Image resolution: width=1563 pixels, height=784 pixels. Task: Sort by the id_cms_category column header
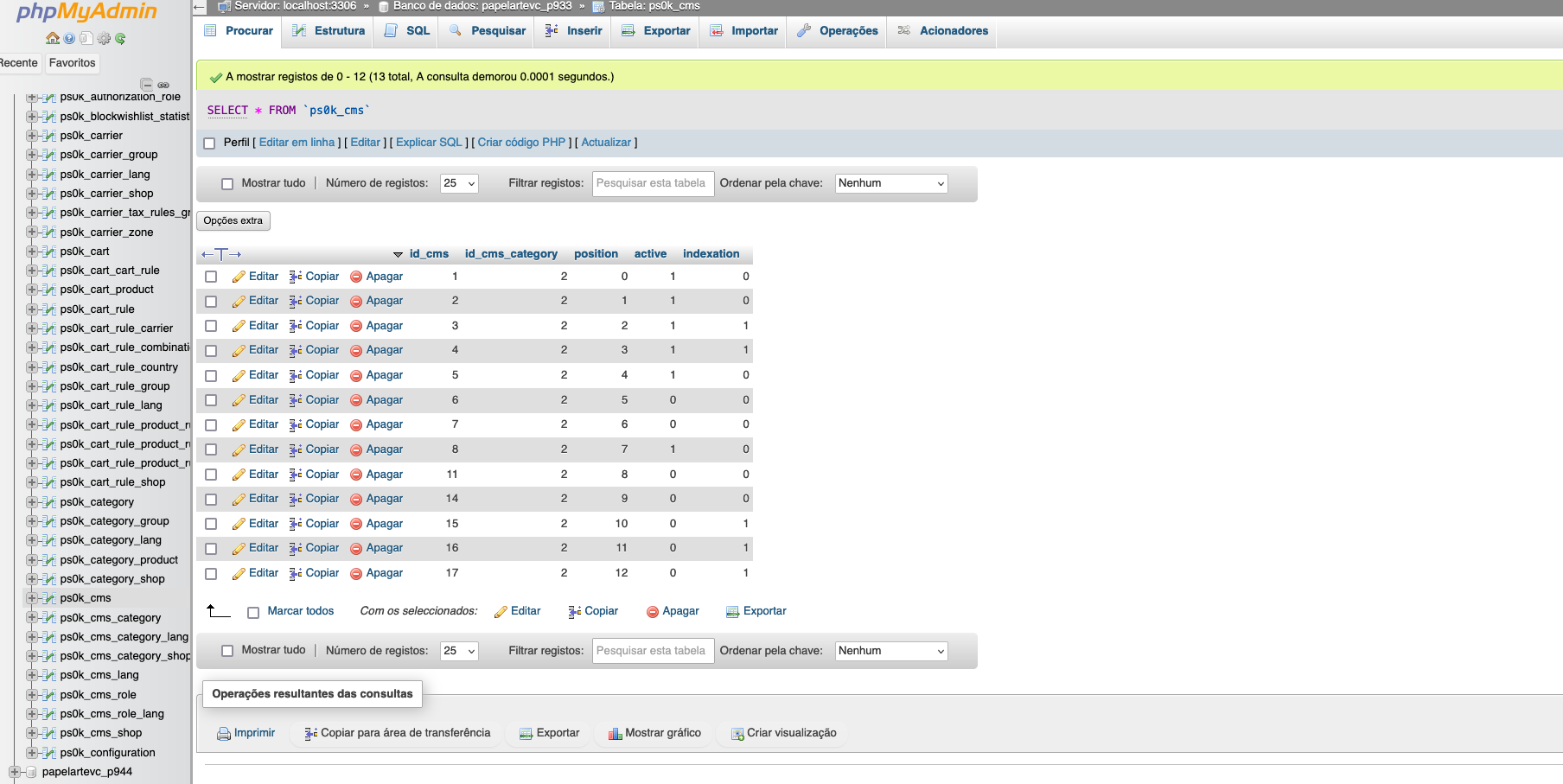(x=511, y=254)
